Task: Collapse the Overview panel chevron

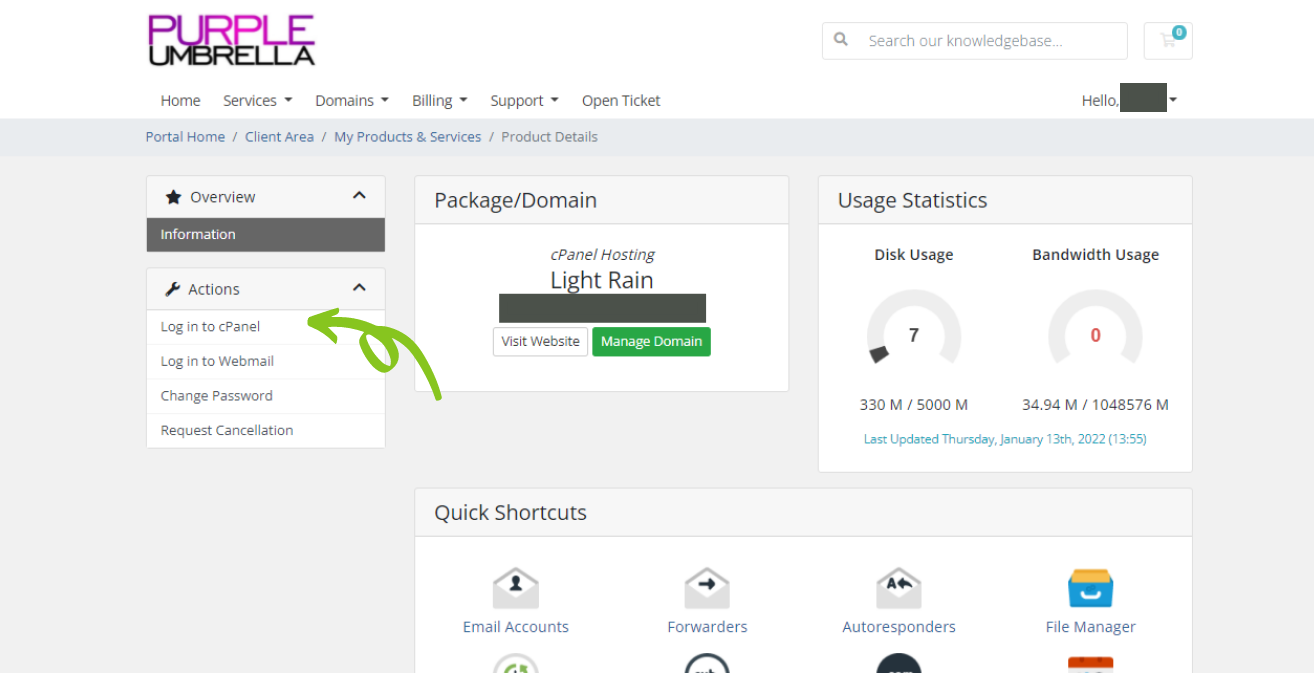Action: click(359, 196)
